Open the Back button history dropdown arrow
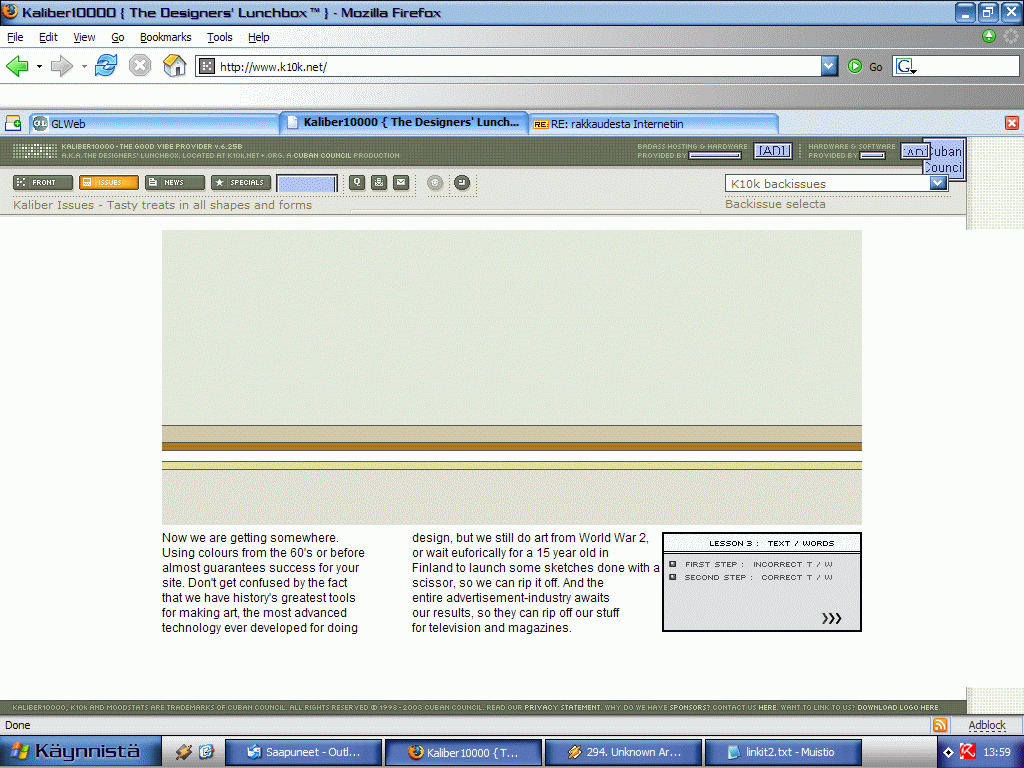 (x=40, y=66)
